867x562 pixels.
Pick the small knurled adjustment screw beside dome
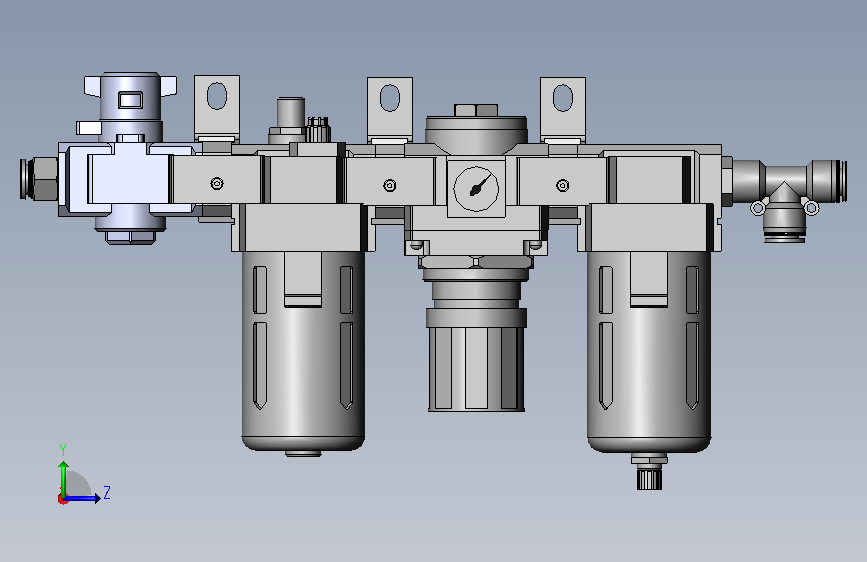(x=318, y=129)
